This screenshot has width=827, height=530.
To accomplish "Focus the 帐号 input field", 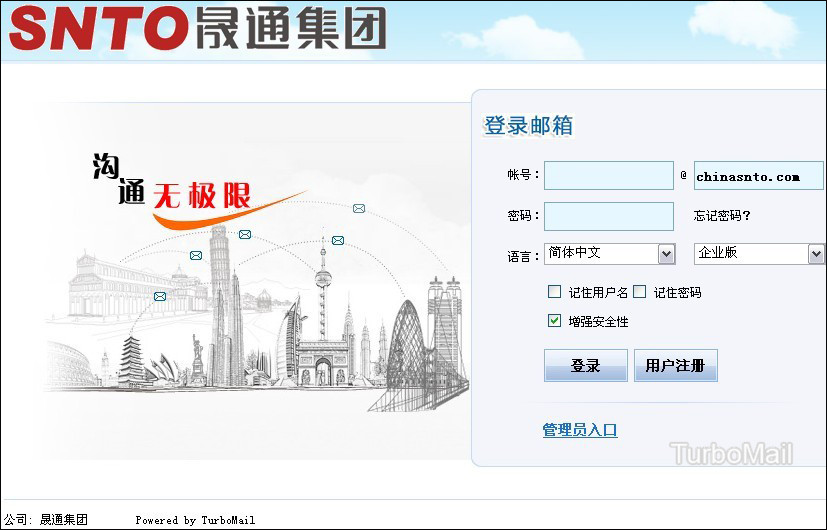I will point(609,176).
